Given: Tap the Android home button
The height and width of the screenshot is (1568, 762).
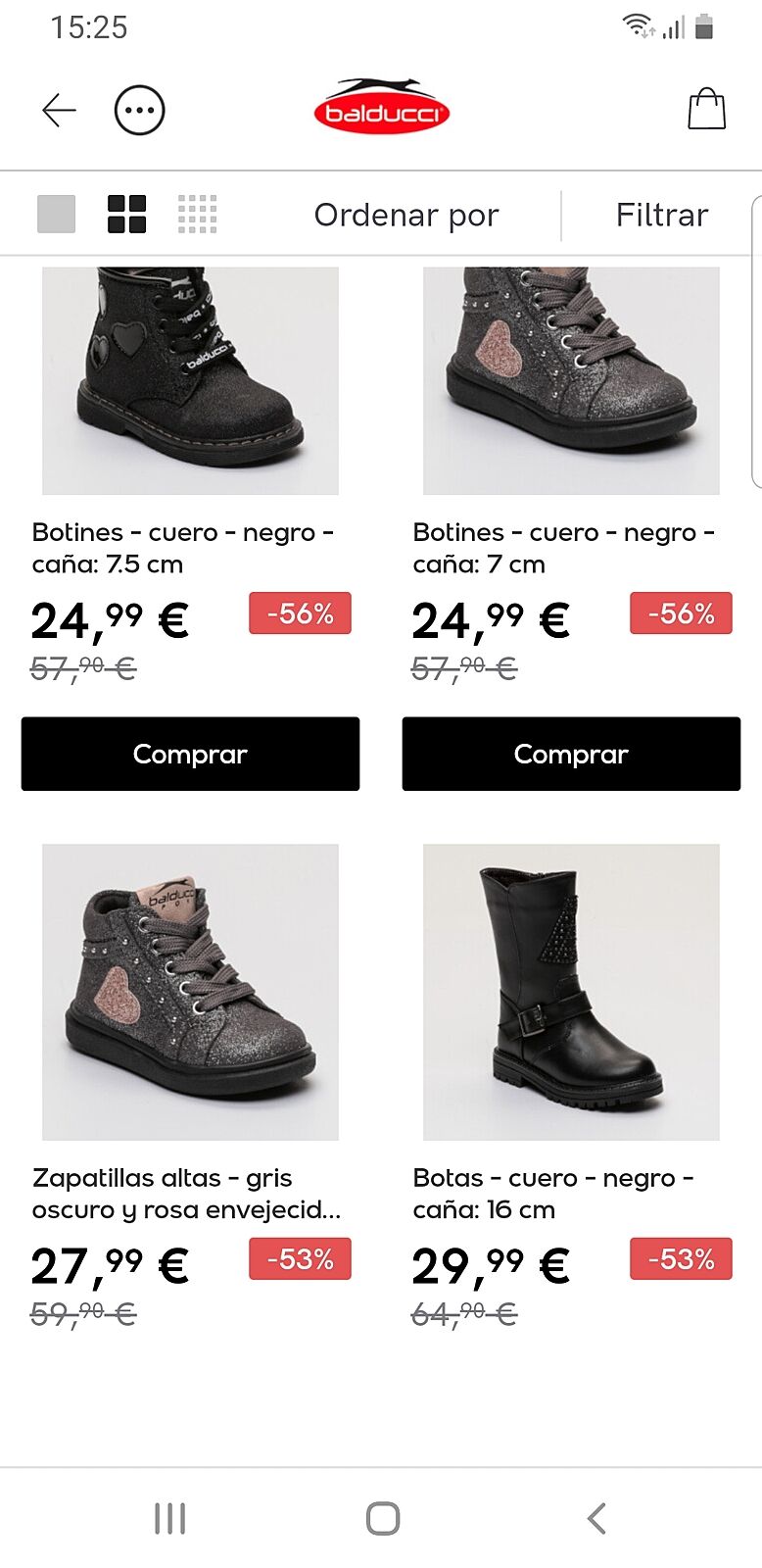Looking at the screenshot, I should [382, 1518].
